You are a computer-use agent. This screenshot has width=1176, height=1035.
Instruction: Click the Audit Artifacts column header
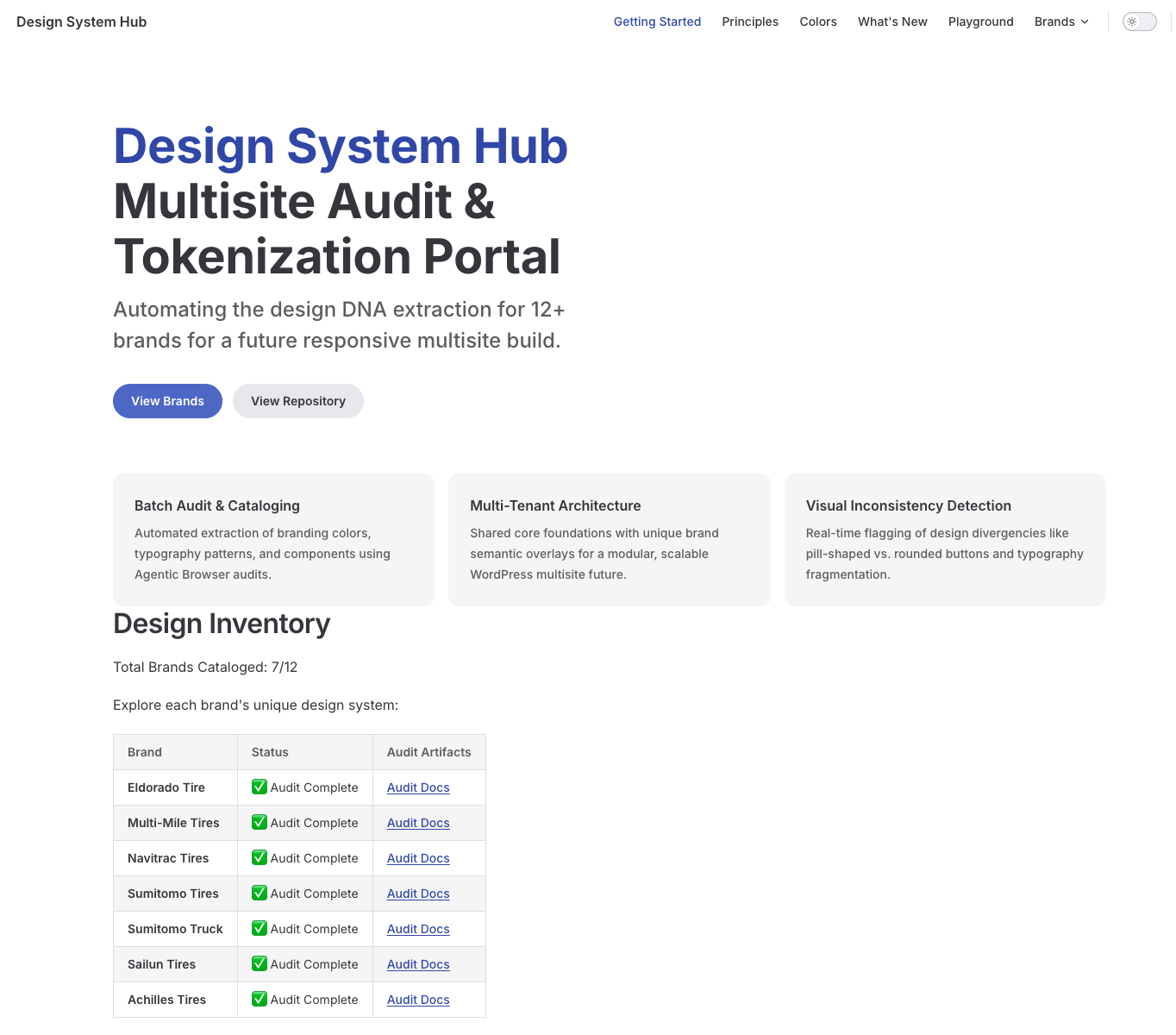coord(429,752)
